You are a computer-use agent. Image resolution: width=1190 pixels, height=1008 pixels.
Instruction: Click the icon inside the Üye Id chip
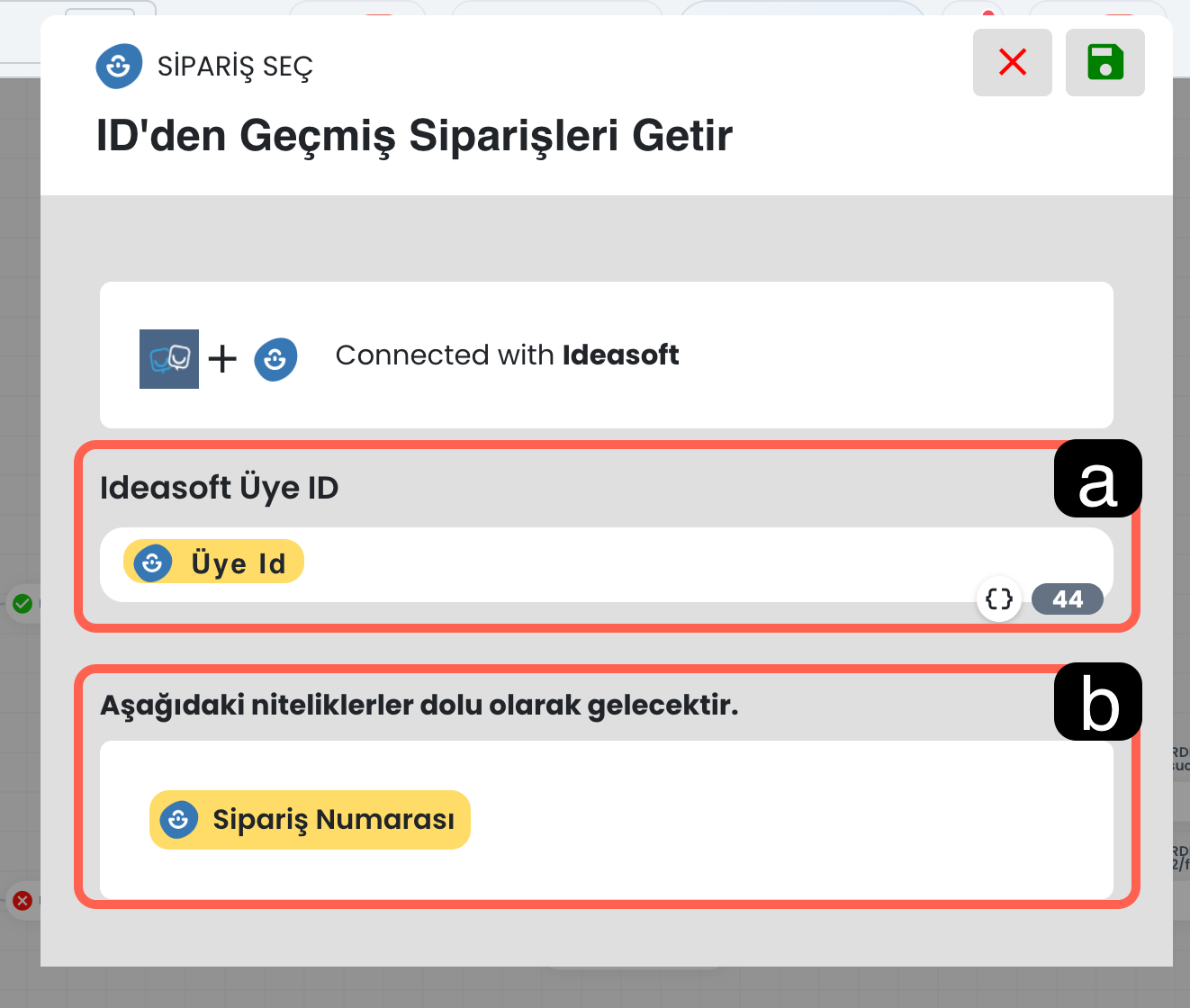pos(153,562)
